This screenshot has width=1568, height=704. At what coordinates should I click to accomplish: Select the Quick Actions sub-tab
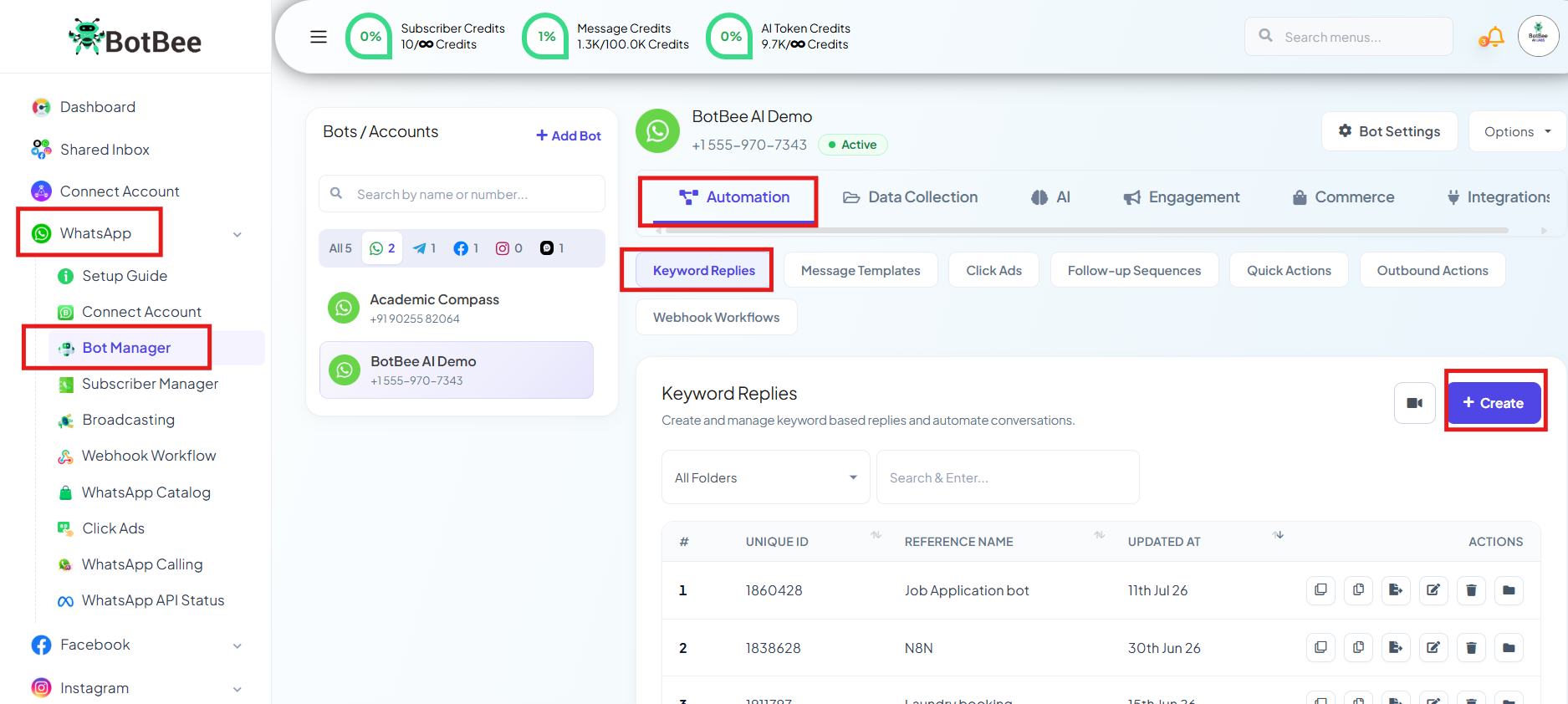click(x=1289, y=270)
